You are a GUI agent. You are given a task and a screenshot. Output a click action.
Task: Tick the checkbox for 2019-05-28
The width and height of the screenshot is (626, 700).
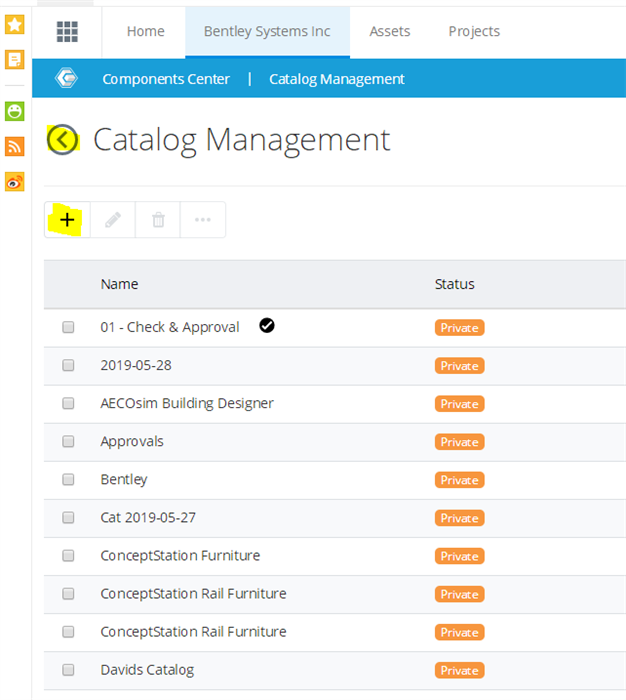68,365
